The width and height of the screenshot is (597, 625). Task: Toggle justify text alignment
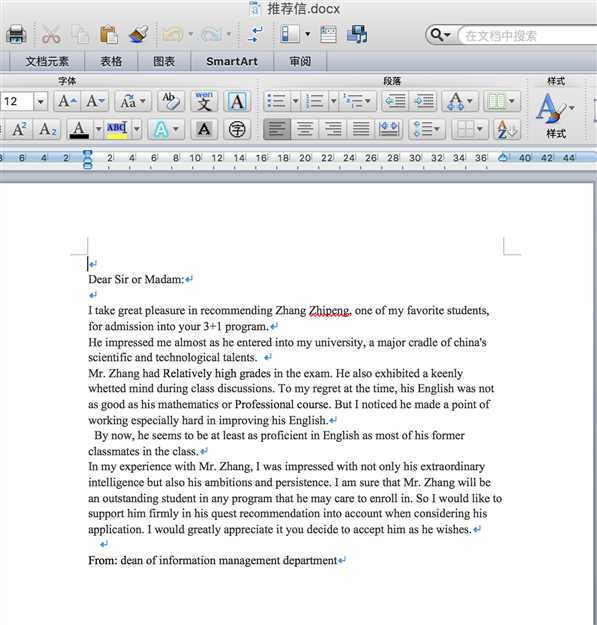click(x=361, y=129)
